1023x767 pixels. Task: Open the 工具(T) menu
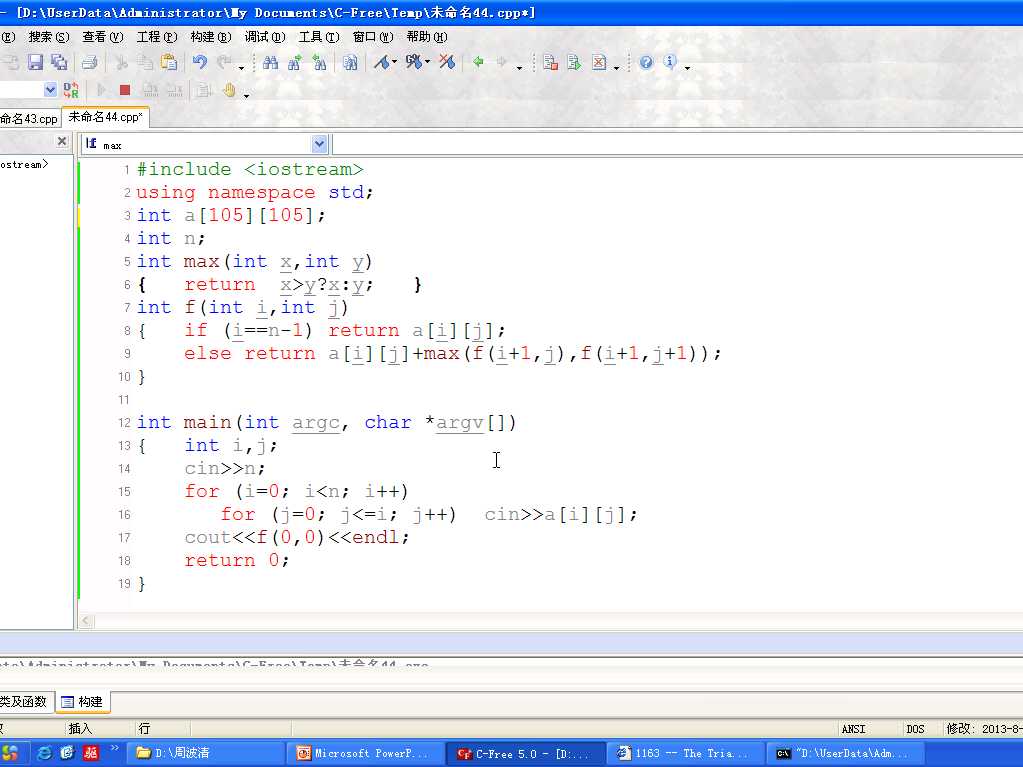[319, 37]
